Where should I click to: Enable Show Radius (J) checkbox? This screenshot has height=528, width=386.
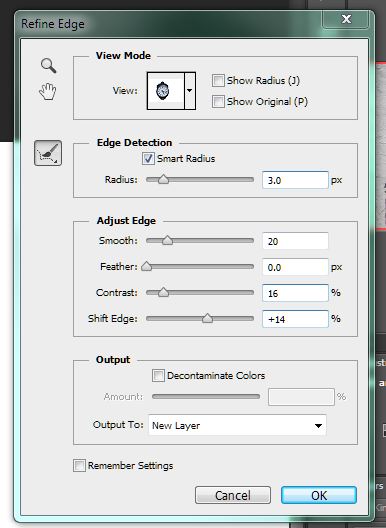[x=218, y=81]
